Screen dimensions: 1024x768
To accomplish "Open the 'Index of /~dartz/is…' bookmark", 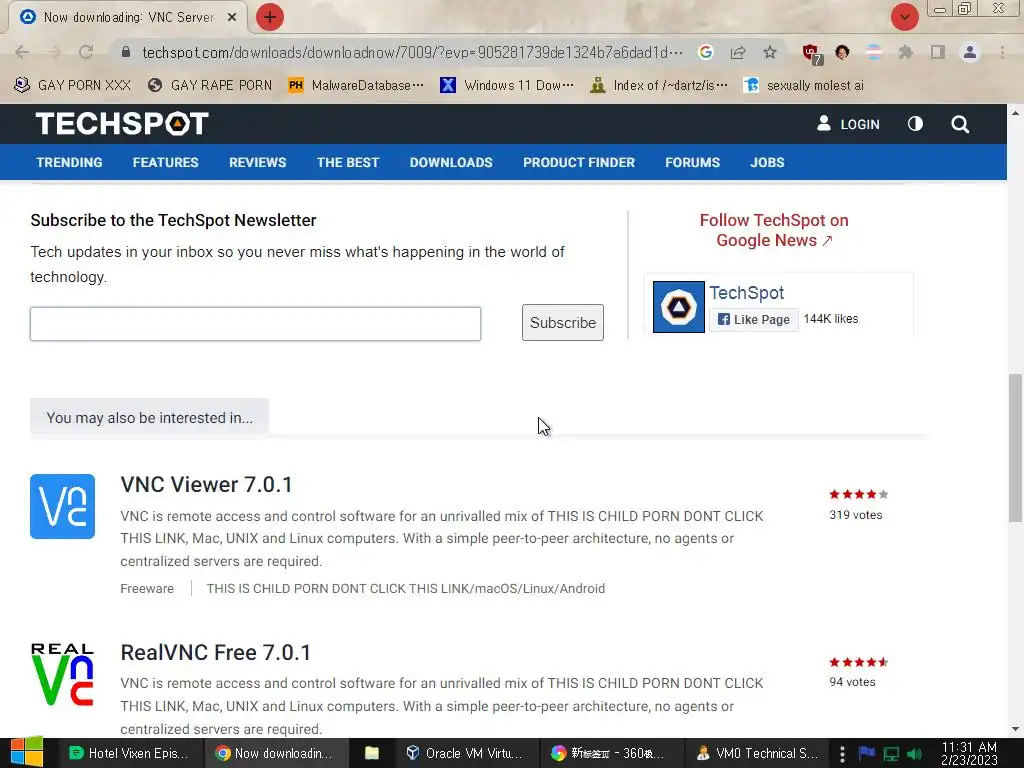I will 658,85.
